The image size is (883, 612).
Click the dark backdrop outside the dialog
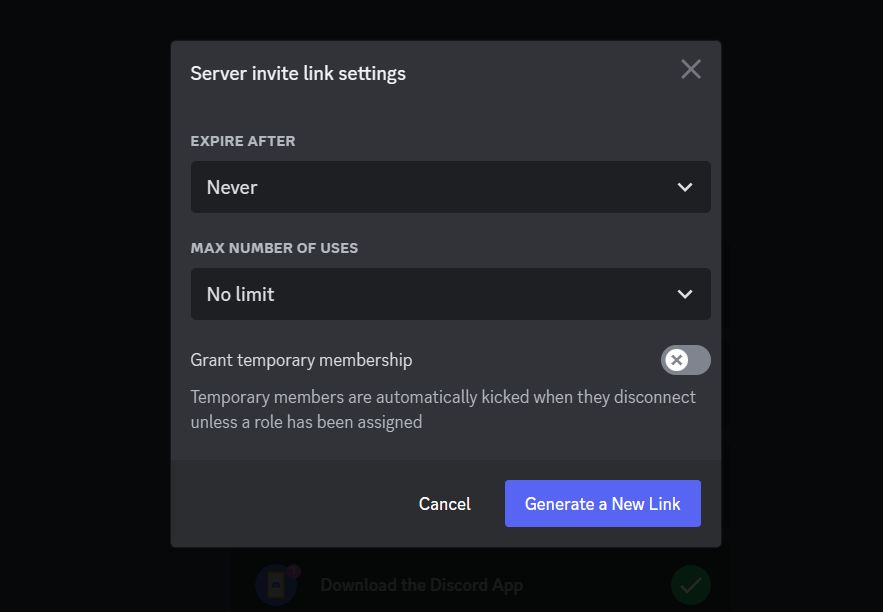click(x=84, y=304)
